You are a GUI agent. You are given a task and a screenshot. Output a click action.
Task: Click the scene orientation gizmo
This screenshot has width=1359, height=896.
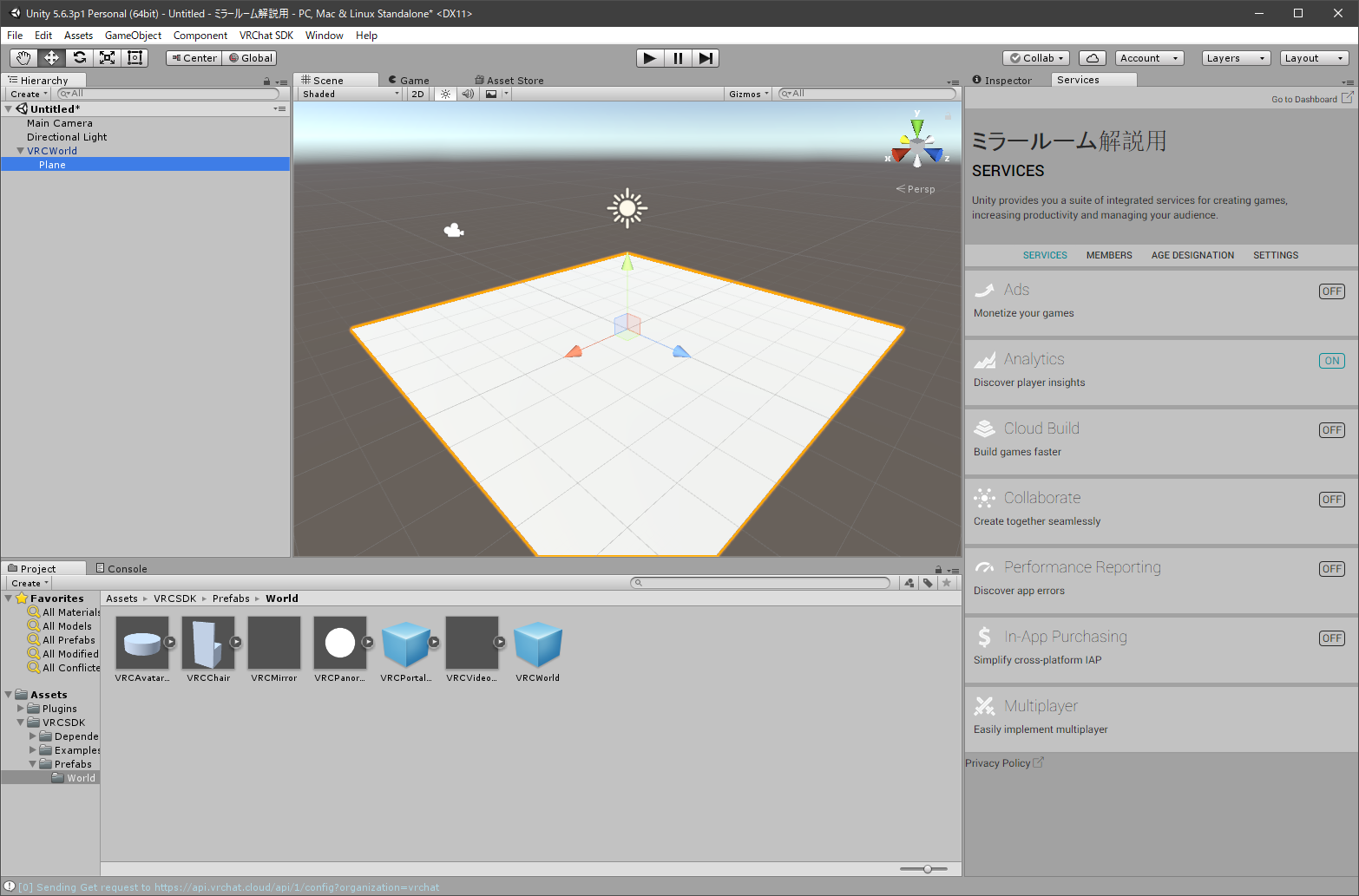click(917, 143)
